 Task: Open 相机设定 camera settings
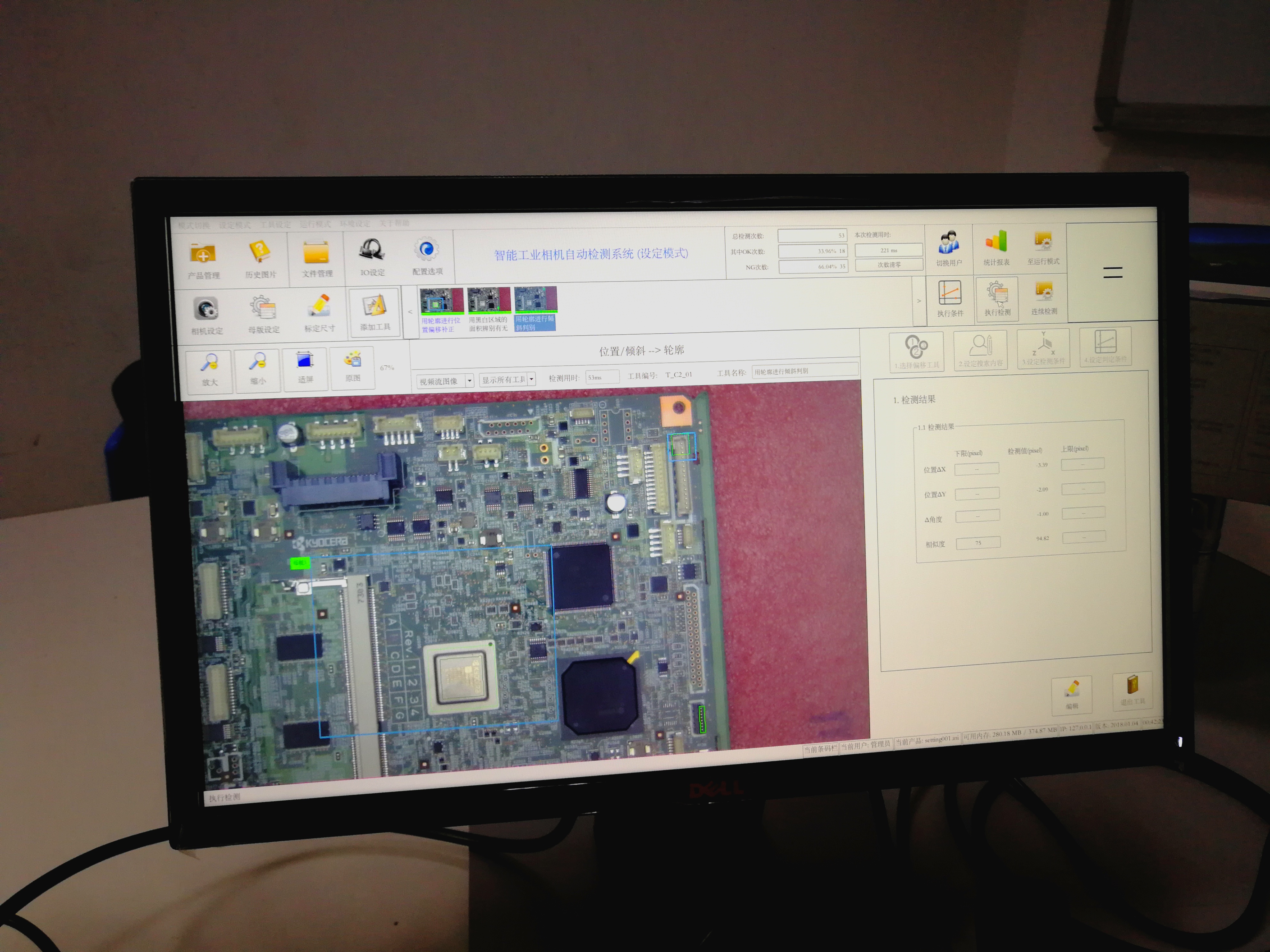coord(207,316)
